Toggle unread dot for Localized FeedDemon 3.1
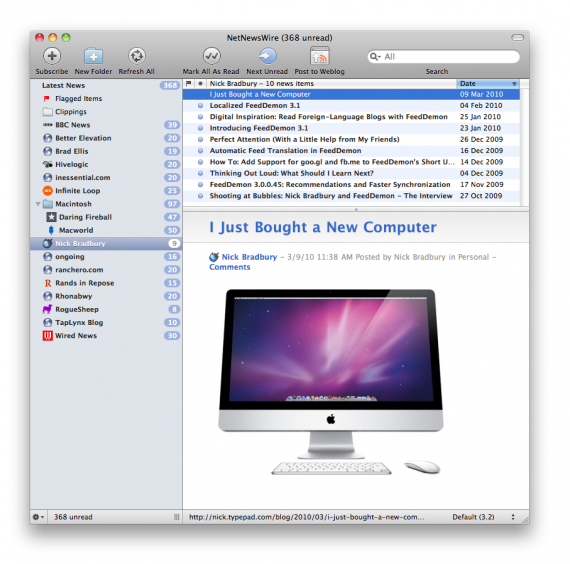The image size is (570, 564). coord(200,106)
